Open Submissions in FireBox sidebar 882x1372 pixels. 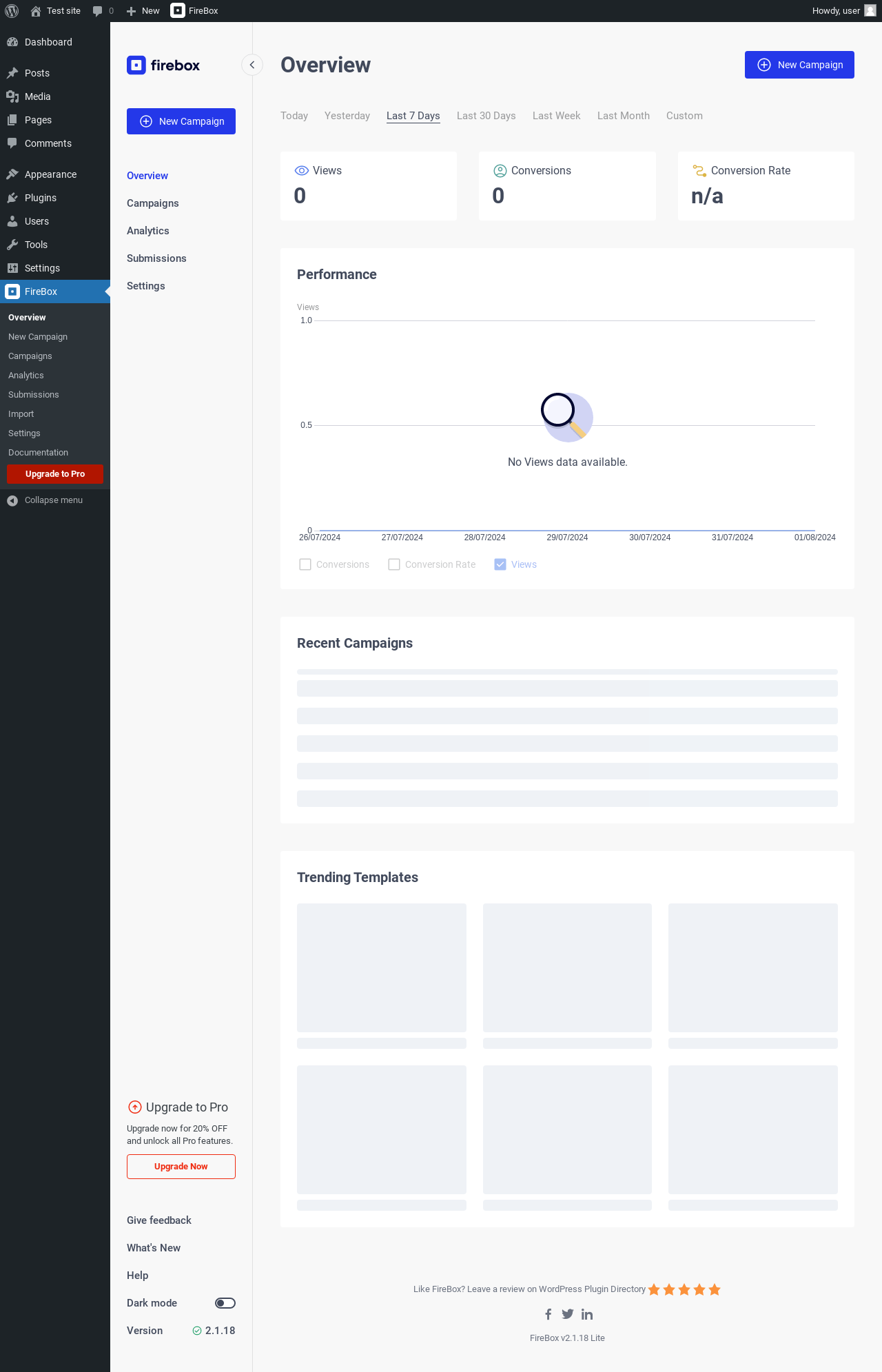156,258
